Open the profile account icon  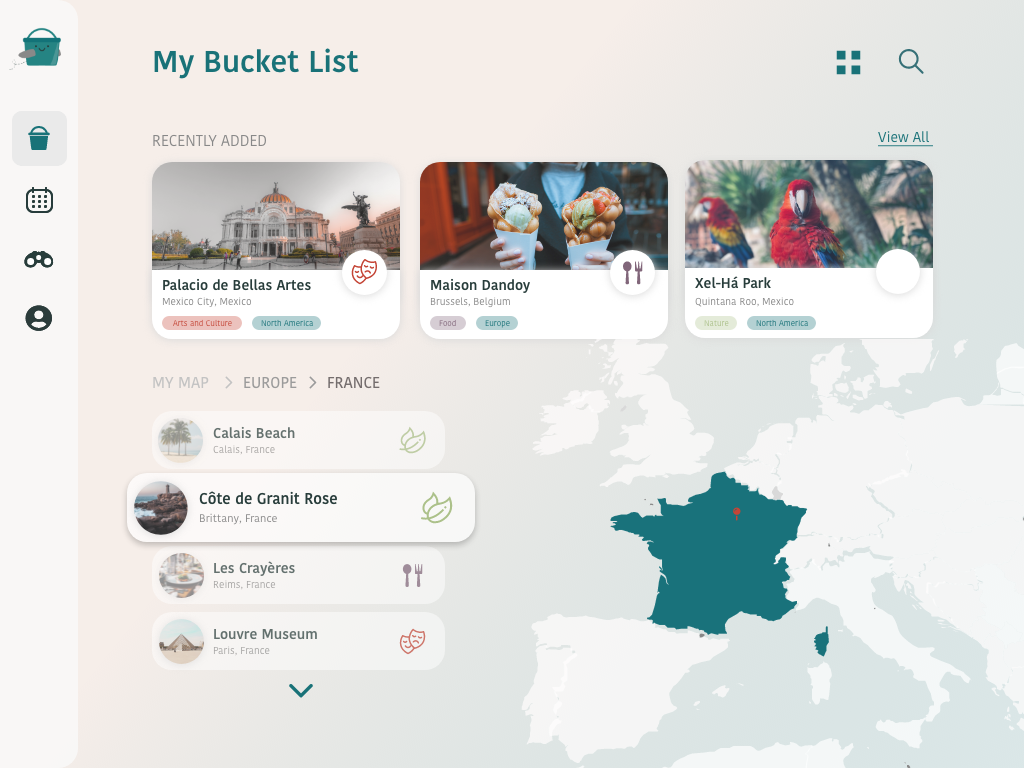pyautogui.click(x=39, y=318)
